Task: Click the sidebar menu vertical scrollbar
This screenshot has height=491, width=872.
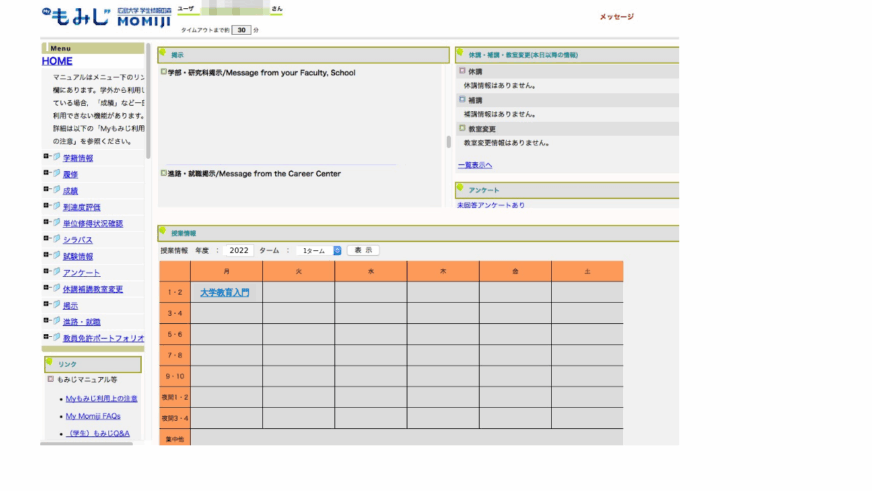Action: [148, 100]
